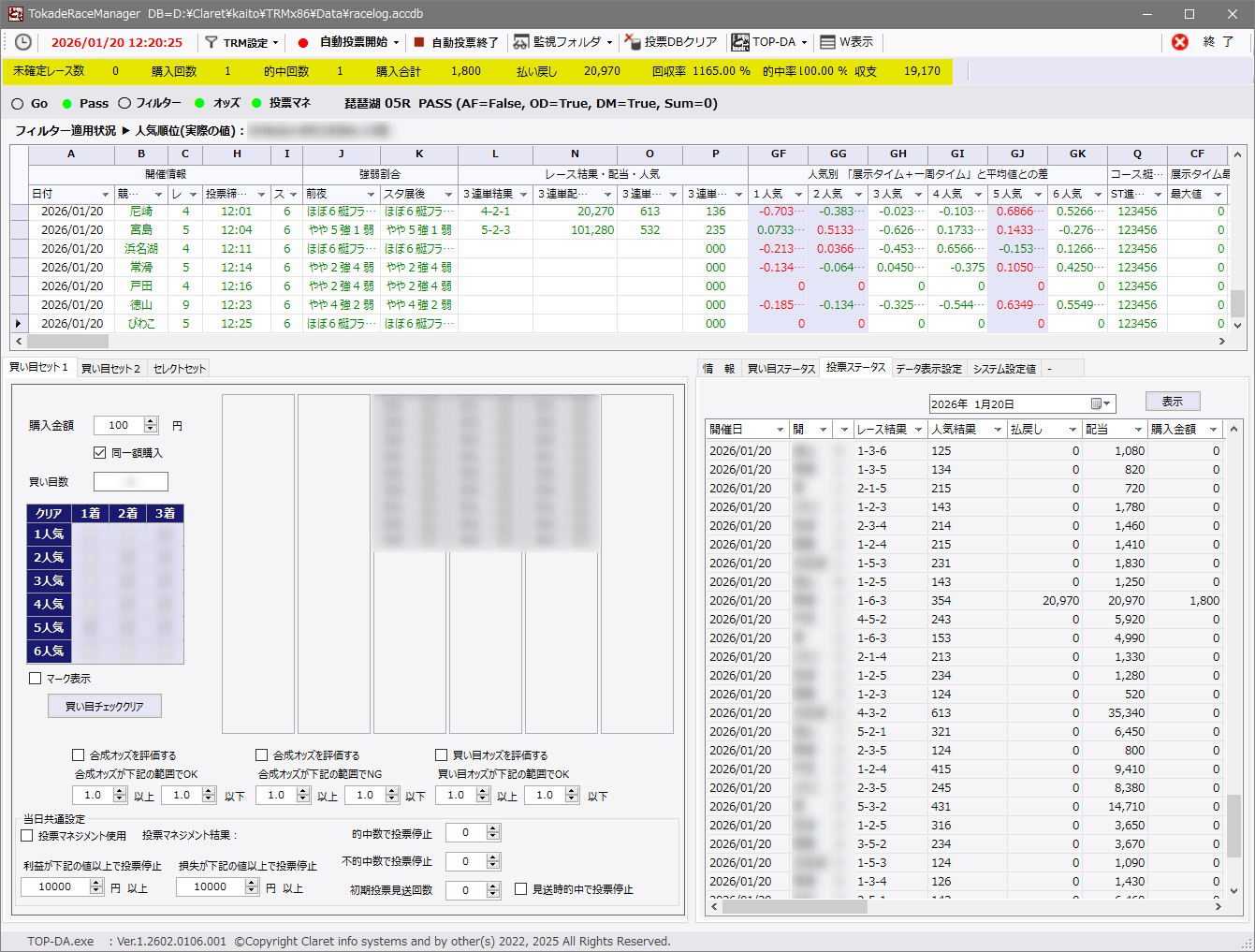The width and height of the screenshot is (1255, 952).
Task: Open the データ表示設定 tab
Action: point(928,369)
